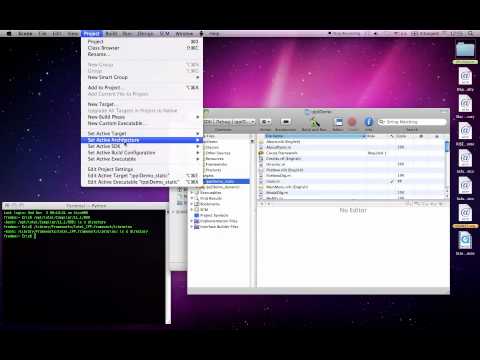The height and width of the screenshot is (360, 480).
Task: Select the SCM group in sidebar
Action: 204,210
